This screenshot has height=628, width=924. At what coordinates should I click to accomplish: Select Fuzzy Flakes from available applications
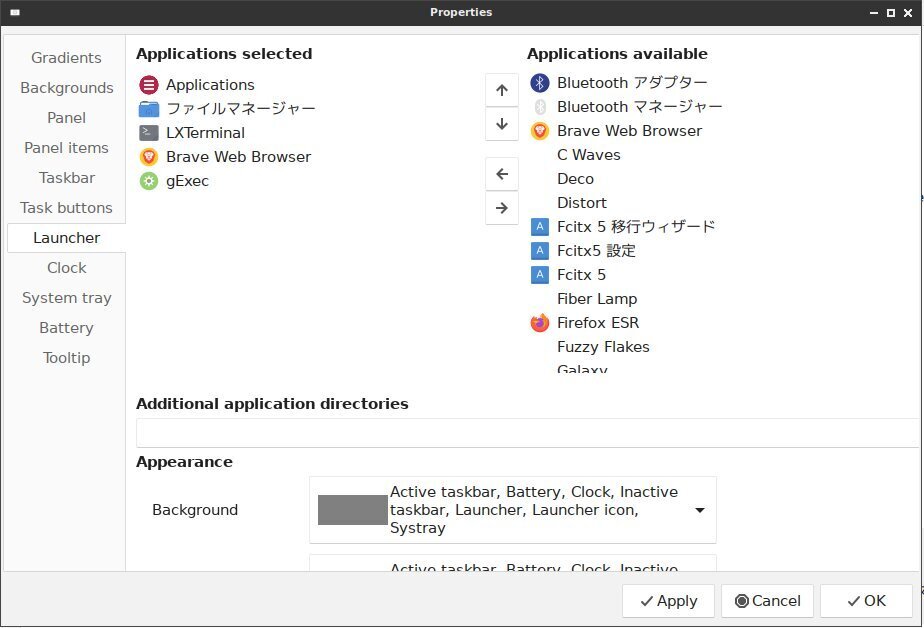(x=603, y=347)
